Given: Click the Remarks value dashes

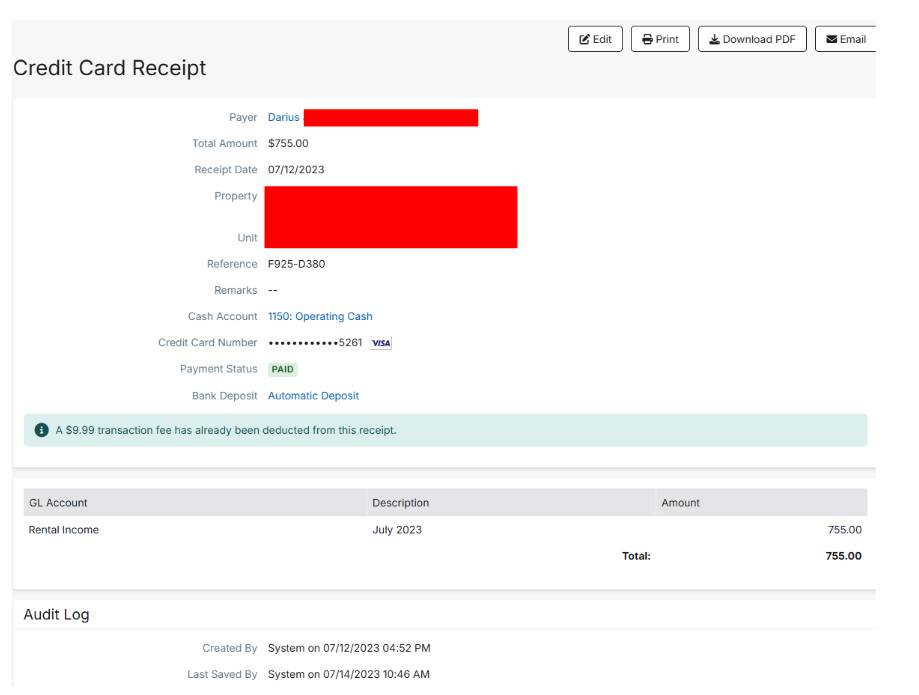Looking at the screenshot, I should (273, 290).
